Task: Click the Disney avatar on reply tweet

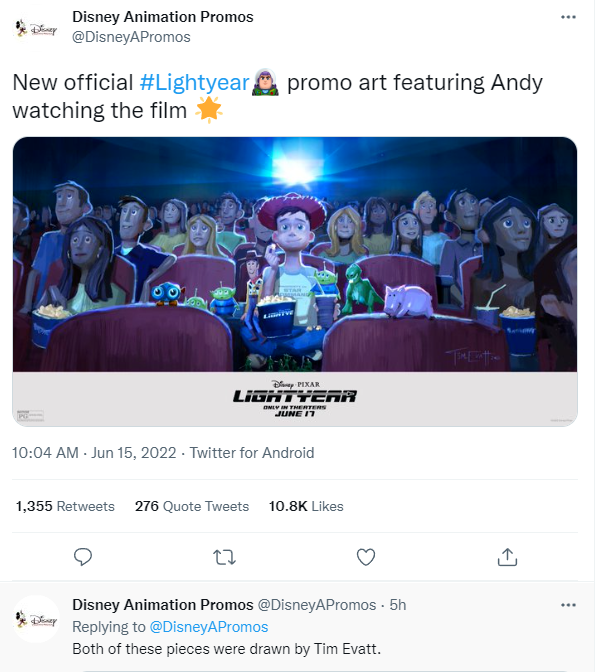Action: pos(36,619)
